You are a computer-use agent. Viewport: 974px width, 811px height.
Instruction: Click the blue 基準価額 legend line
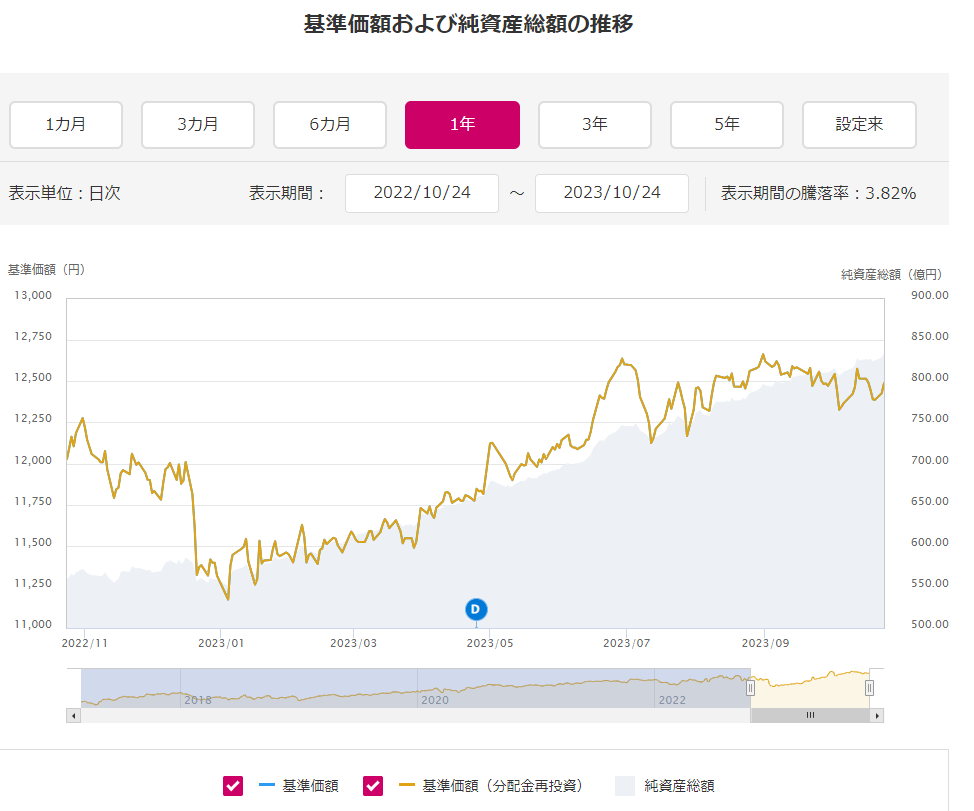[266, 786]
